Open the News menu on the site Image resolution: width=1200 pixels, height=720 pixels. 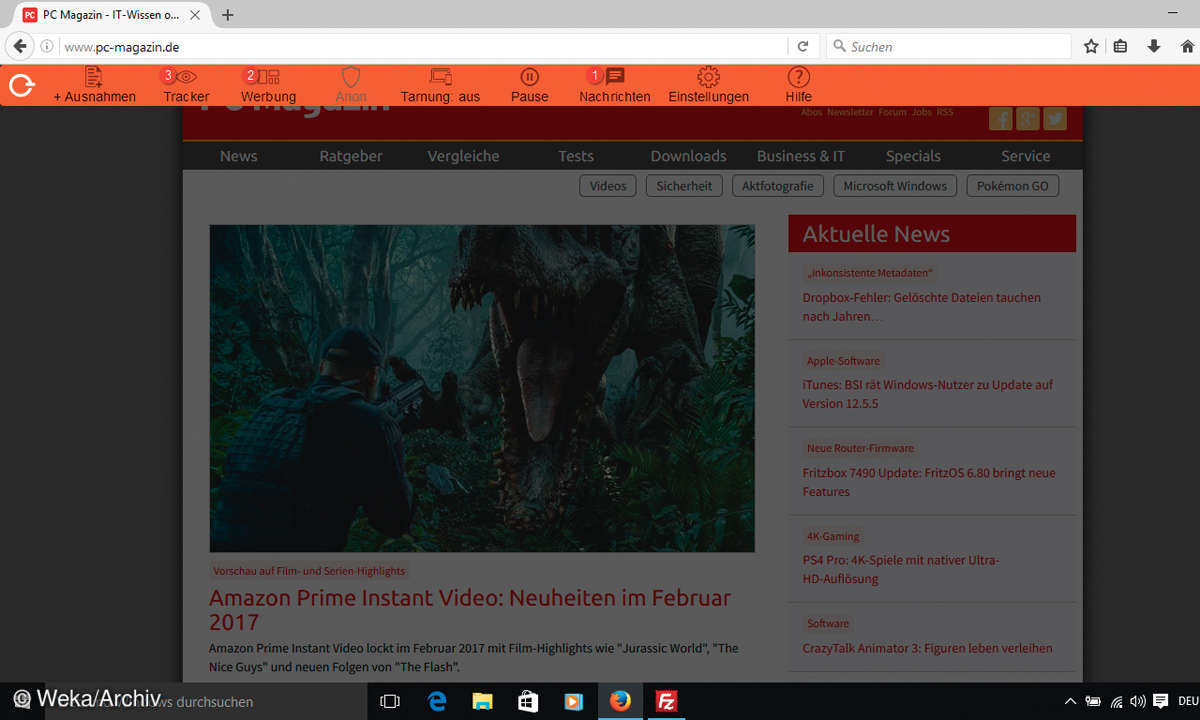click(x=238, y=156)
